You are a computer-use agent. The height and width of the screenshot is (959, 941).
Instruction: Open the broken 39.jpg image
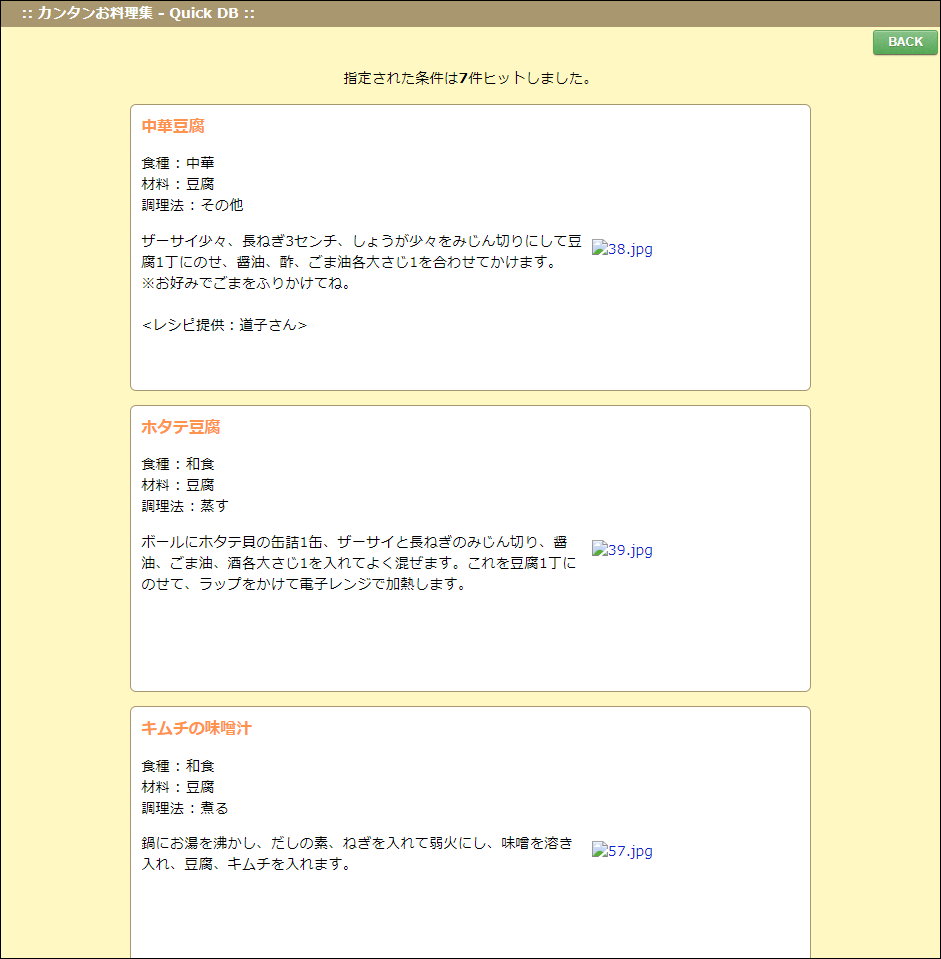(x=622, y=549)
